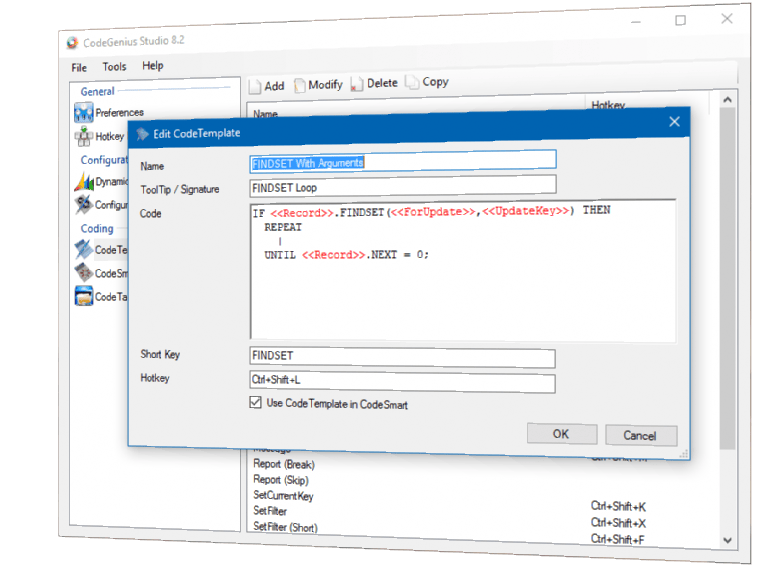Maximize the CodeGenius Studio window
757x570 pixels.
click(680, 20)
